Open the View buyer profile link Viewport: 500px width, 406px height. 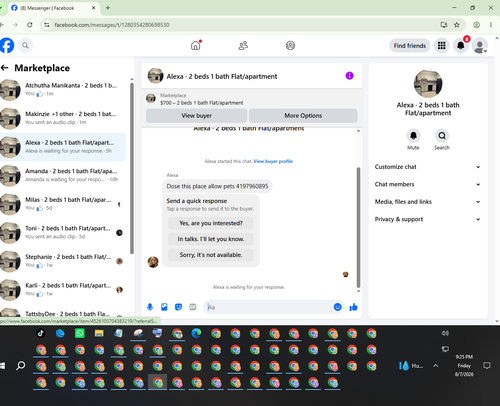[273, 161]
